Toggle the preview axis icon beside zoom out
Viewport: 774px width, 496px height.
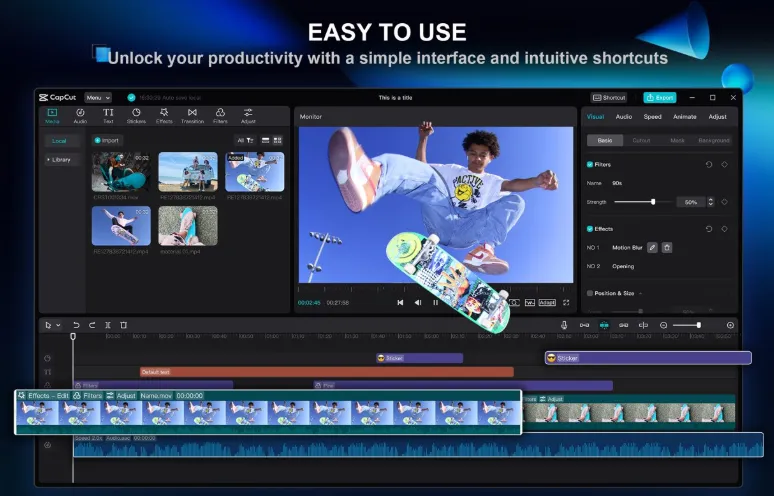point(643,325)
